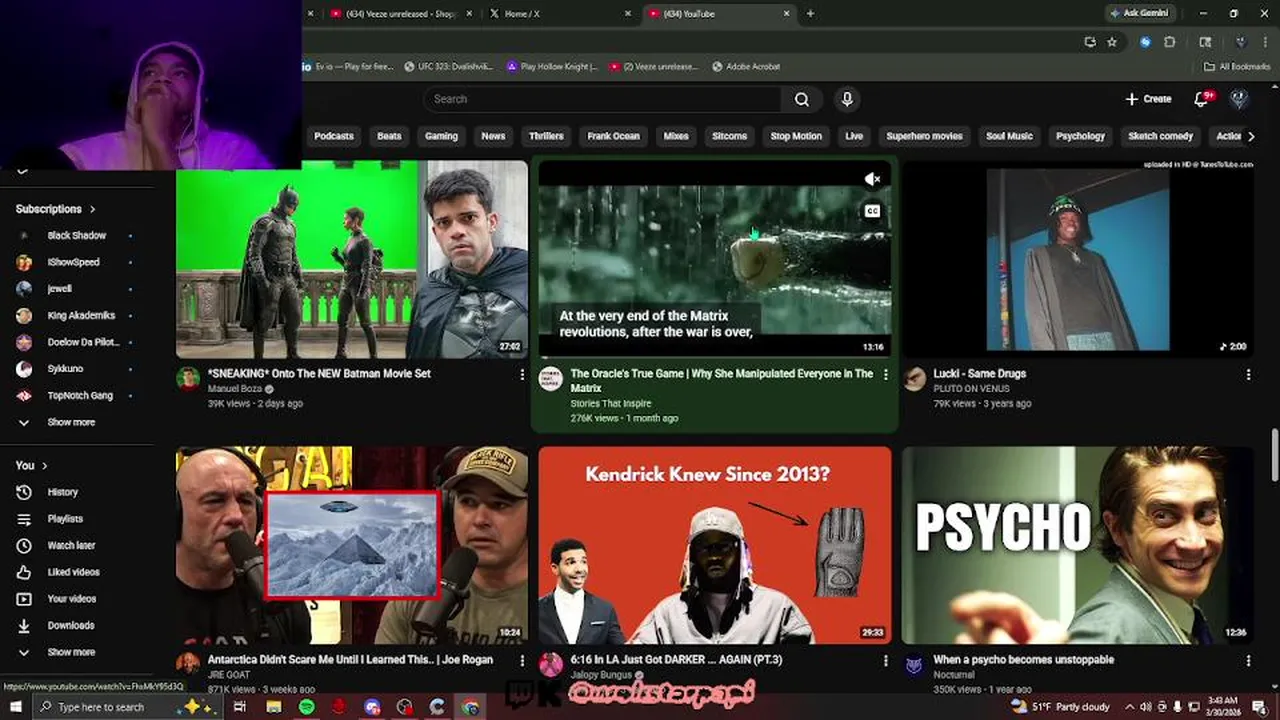Open options menu for Lucki - Same Drugs video
The width and height of the screenshot is (1280, 720).
tap(1248, 374)
